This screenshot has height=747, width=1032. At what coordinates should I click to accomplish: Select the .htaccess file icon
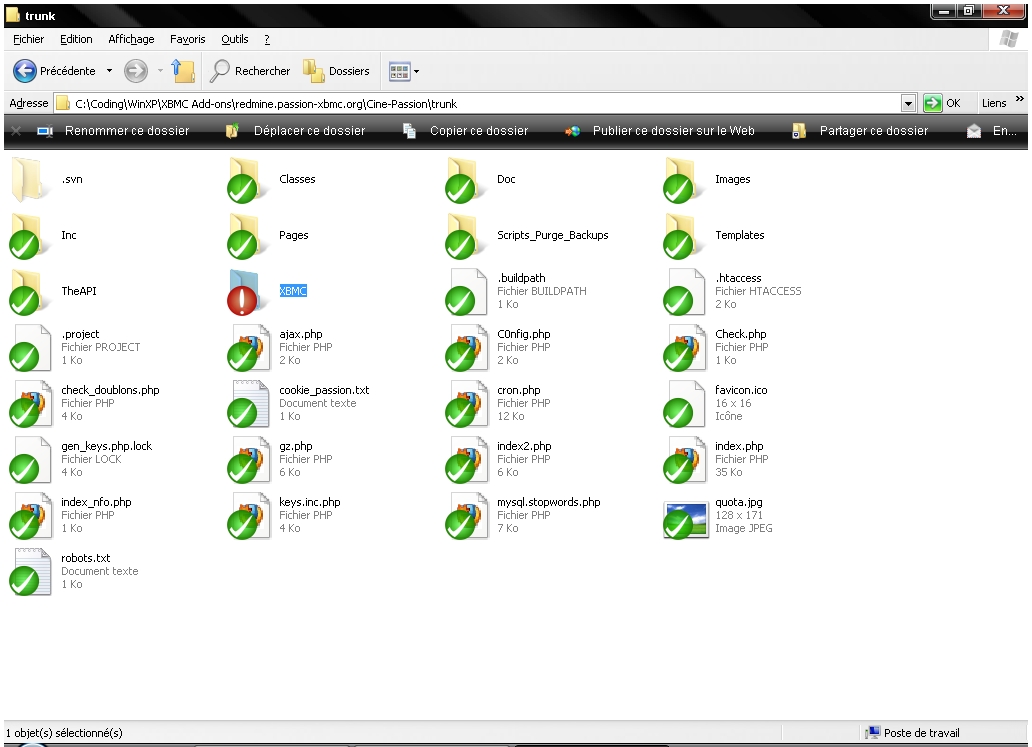(684, 291)
